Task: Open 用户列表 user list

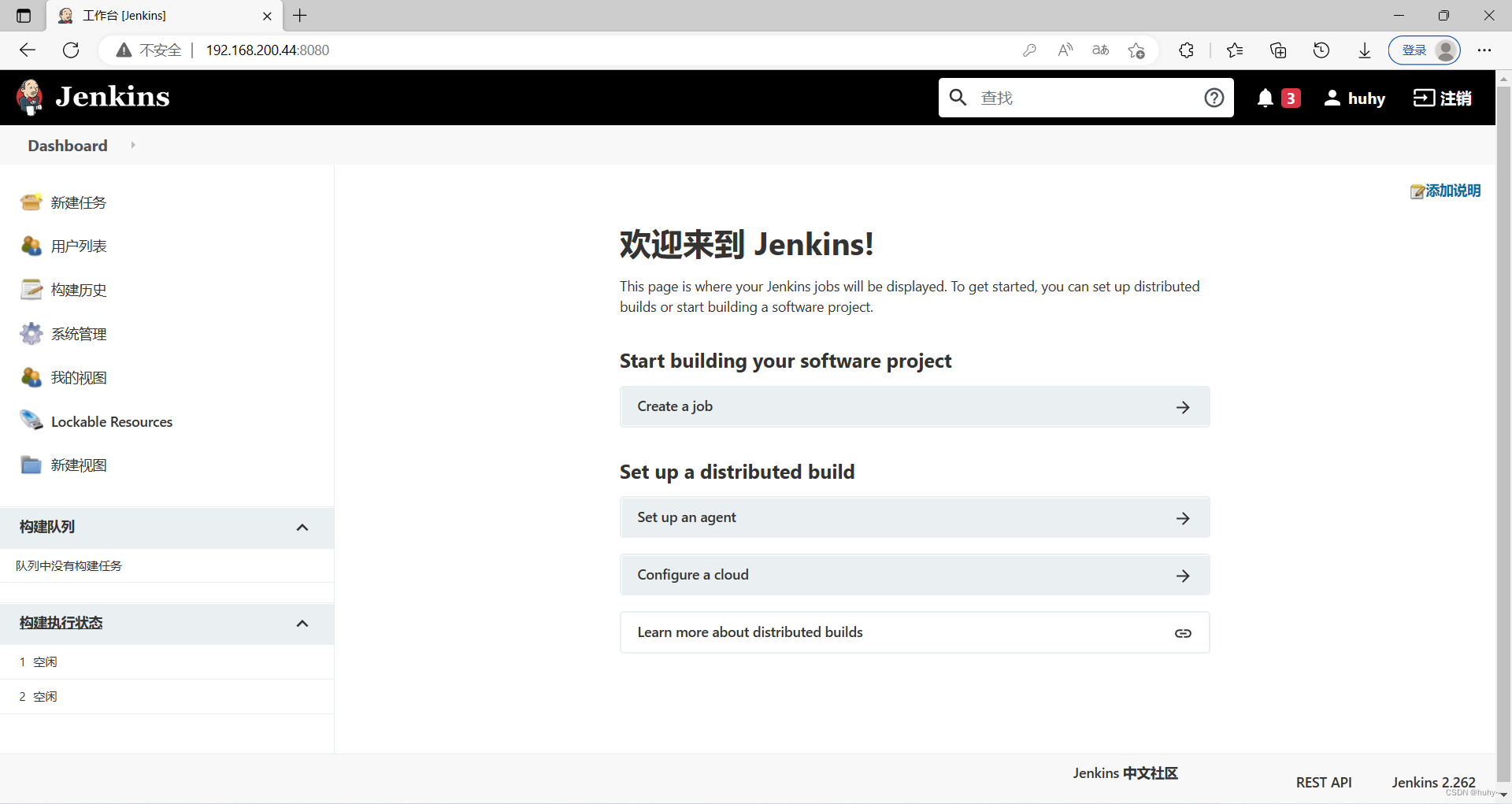Action: [79, 246]
